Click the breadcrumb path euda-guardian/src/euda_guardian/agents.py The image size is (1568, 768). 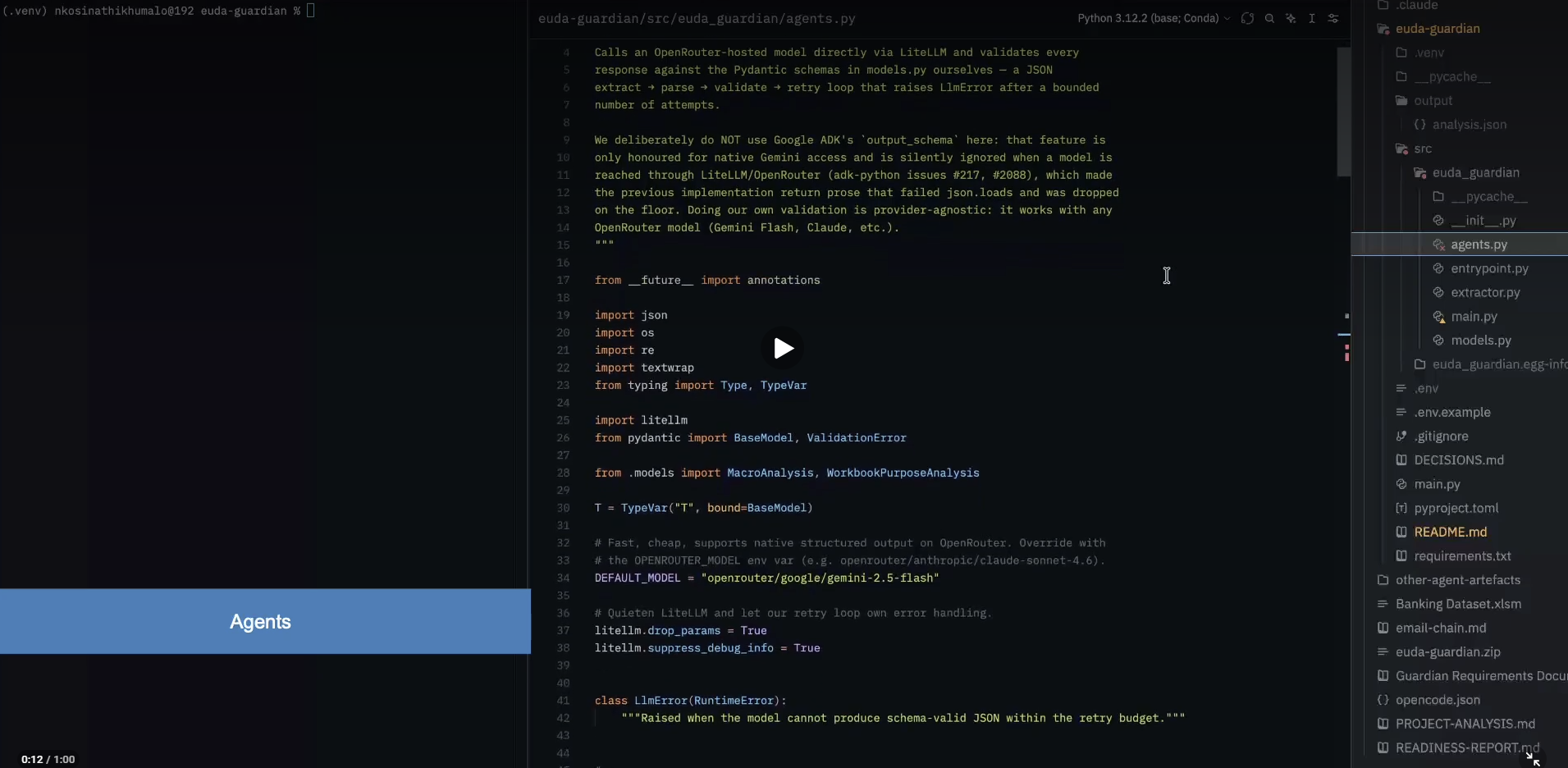click(x=697, y=18)
